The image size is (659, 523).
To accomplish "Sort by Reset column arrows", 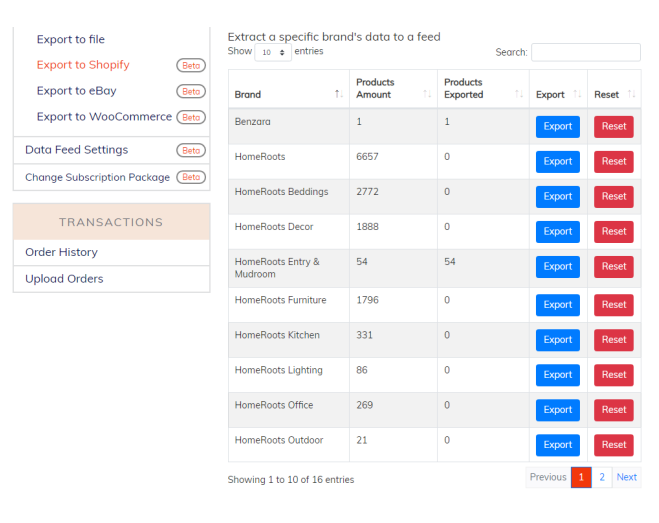I will pyautogui.click(x=631, y=94).
